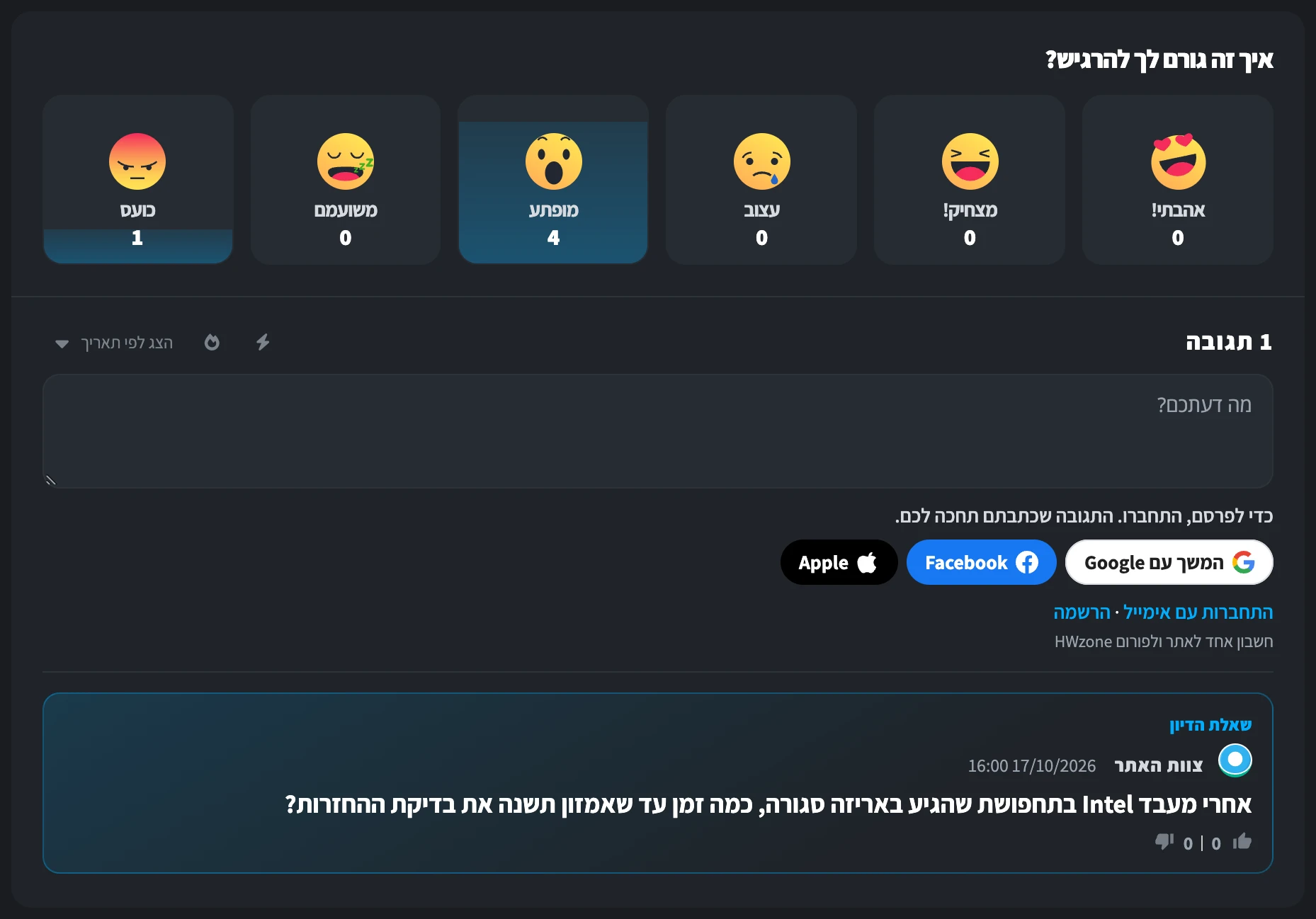Click the שאלת הדיון label
The image size is (1316, 919).
1210,725
